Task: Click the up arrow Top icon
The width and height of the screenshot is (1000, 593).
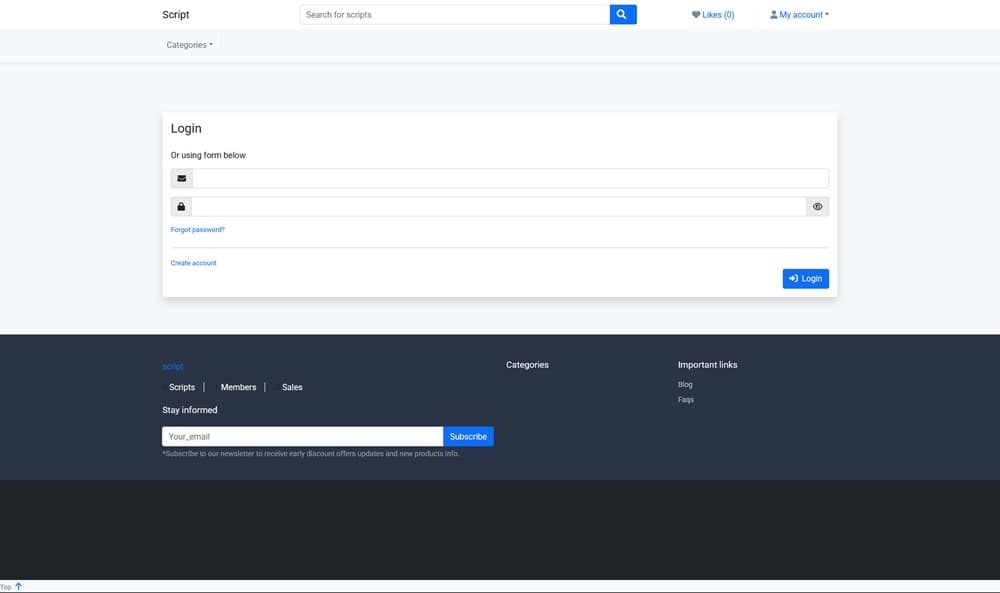Action: tap(18, 587)
